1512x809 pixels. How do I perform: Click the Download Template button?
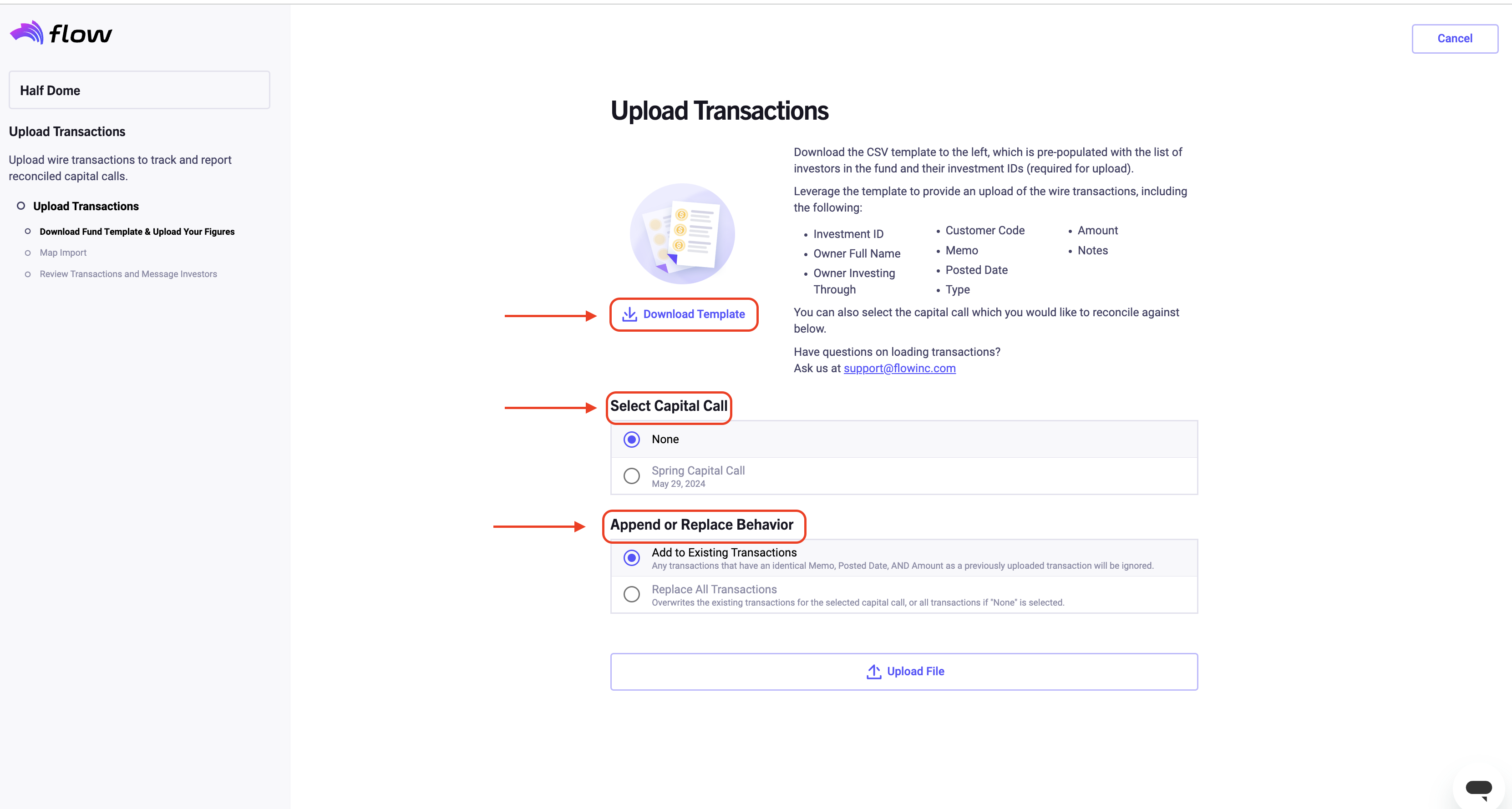click(x=684, y=314)
